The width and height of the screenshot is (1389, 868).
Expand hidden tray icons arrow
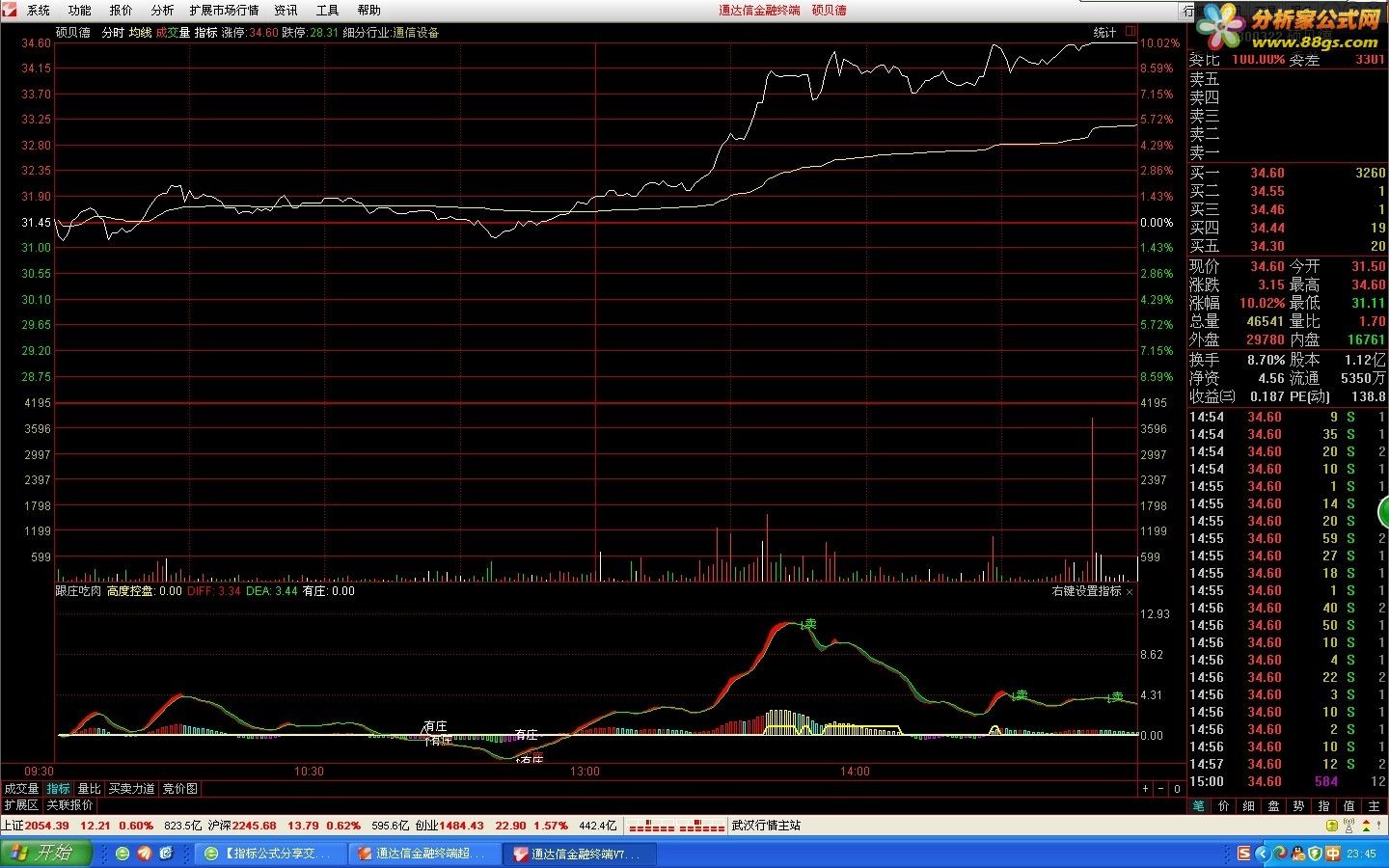[x=1263, y=854]
